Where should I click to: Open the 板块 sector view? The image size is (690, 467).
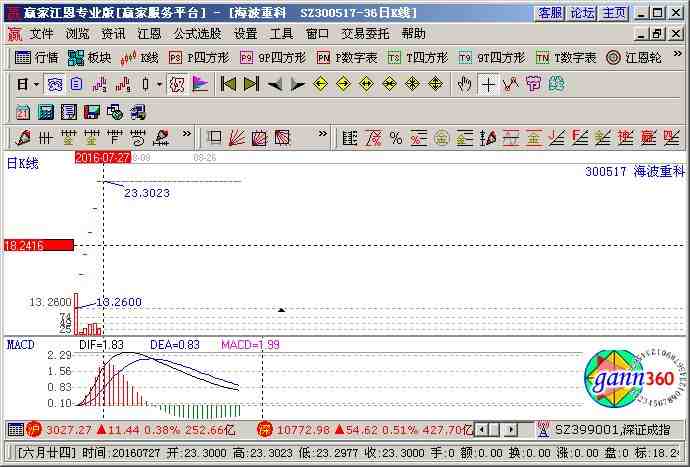(x=90, y=58)
